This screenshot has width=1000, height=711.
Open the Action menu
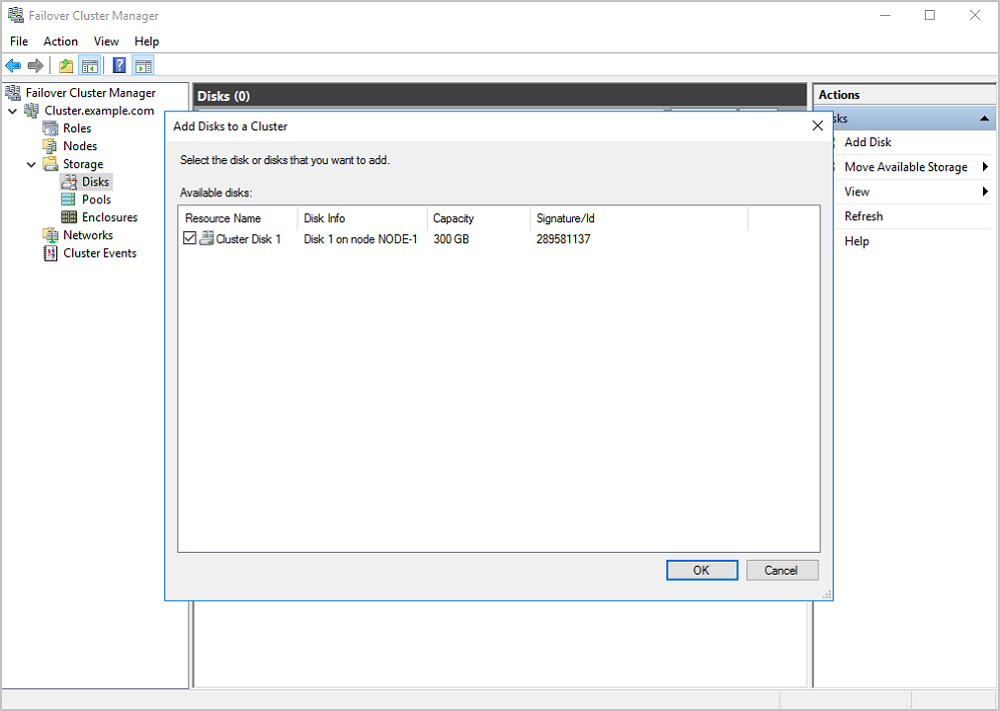pyautogui.click(x=61, y=41)
